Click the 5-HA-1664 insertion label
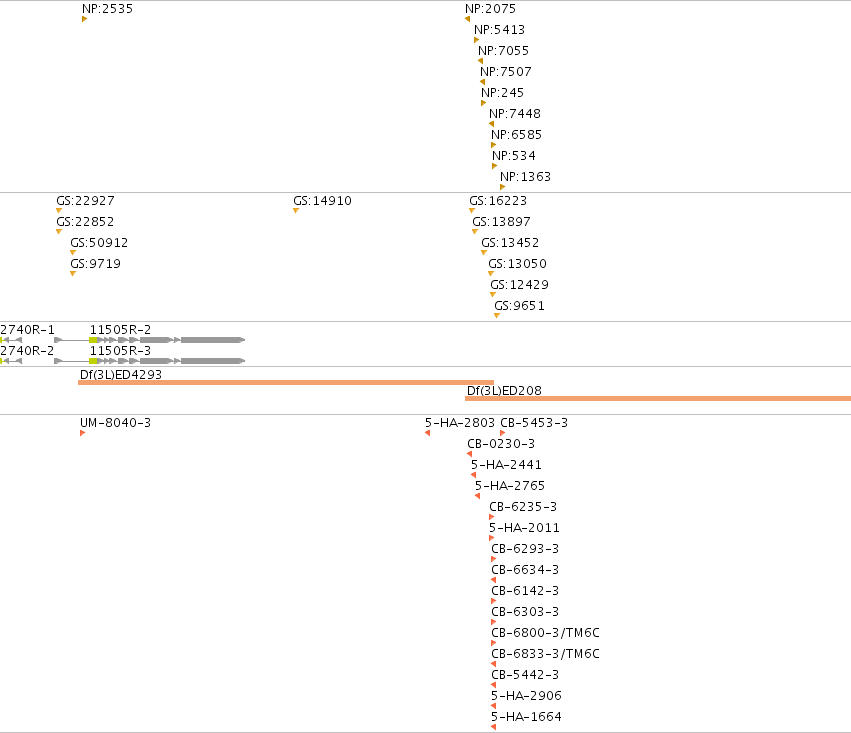 pos(526,717)
